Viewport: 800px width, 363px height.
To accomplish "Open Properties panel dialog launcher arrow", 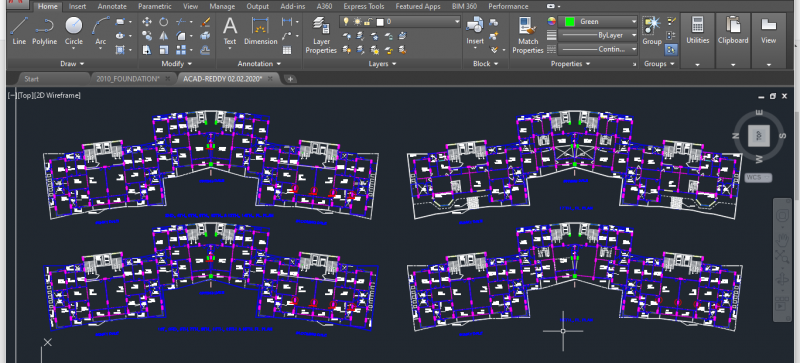I will (635, 64).
